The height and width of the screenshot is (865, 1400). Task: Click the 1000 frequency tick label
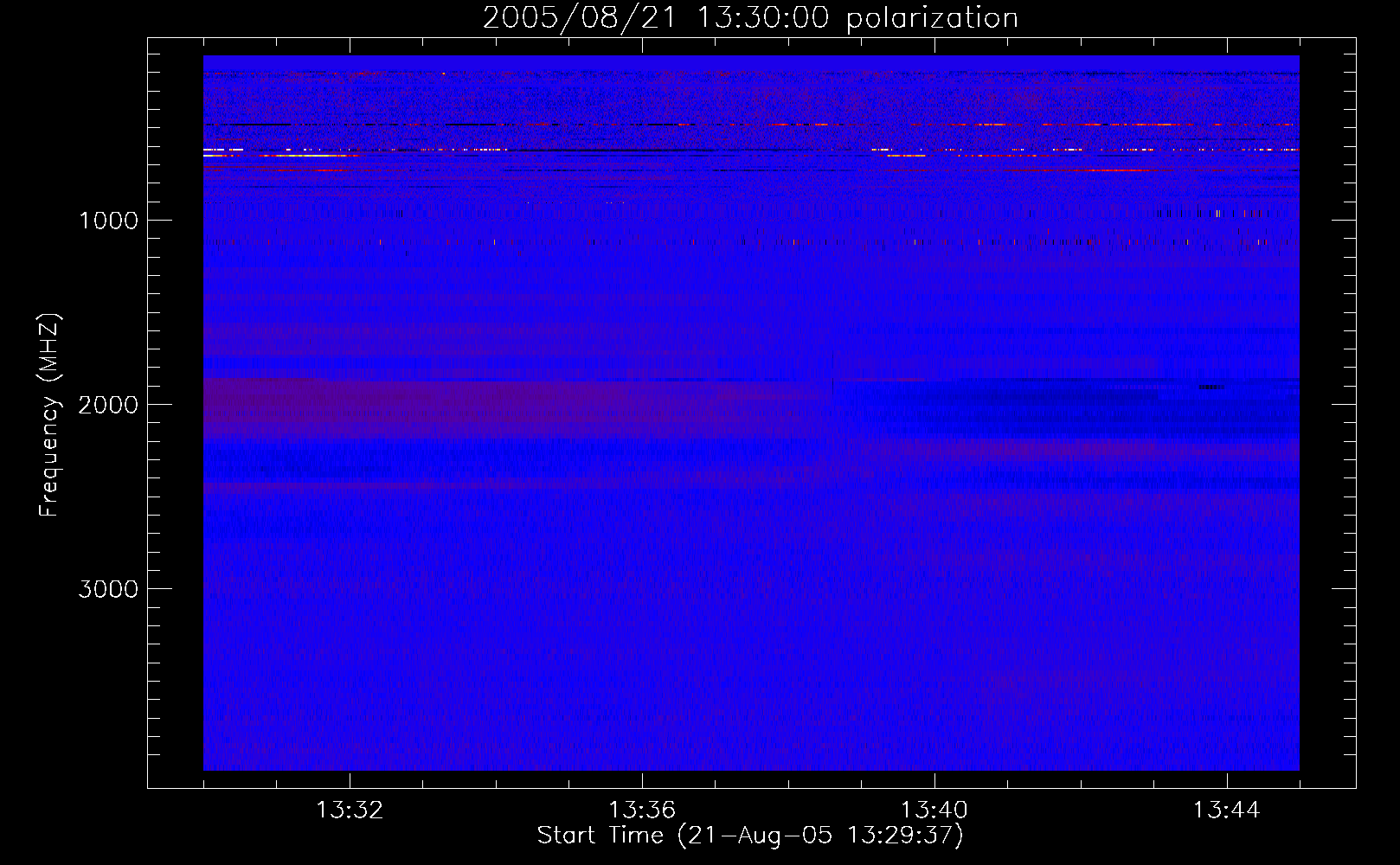tap(108, 221)
